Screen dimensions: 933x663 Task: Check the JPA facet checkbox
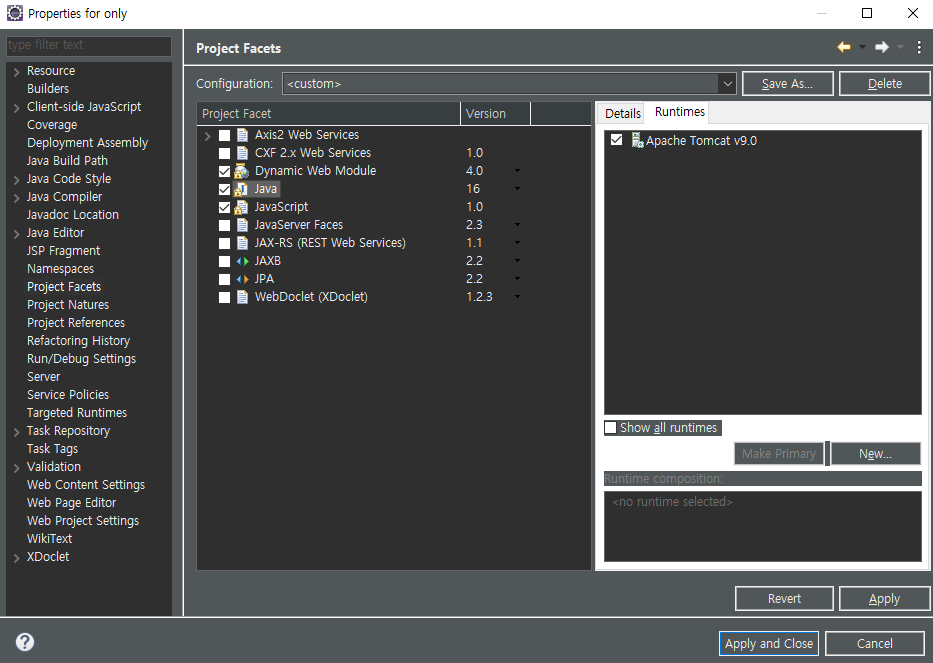coord(224,279)
